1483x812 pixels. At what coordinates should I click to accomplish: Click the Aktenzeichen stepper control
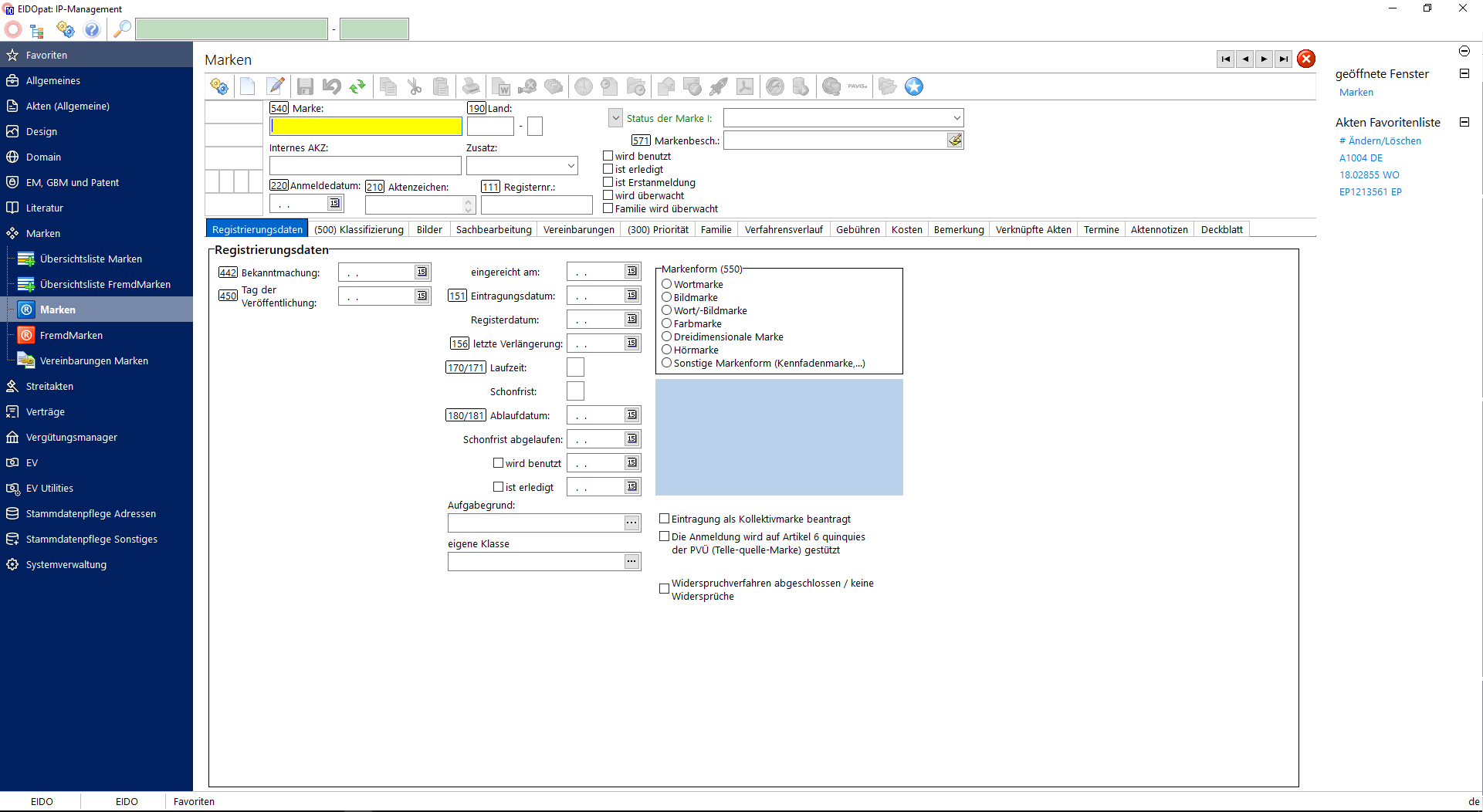pyautogui.click(x=469, y=205)
